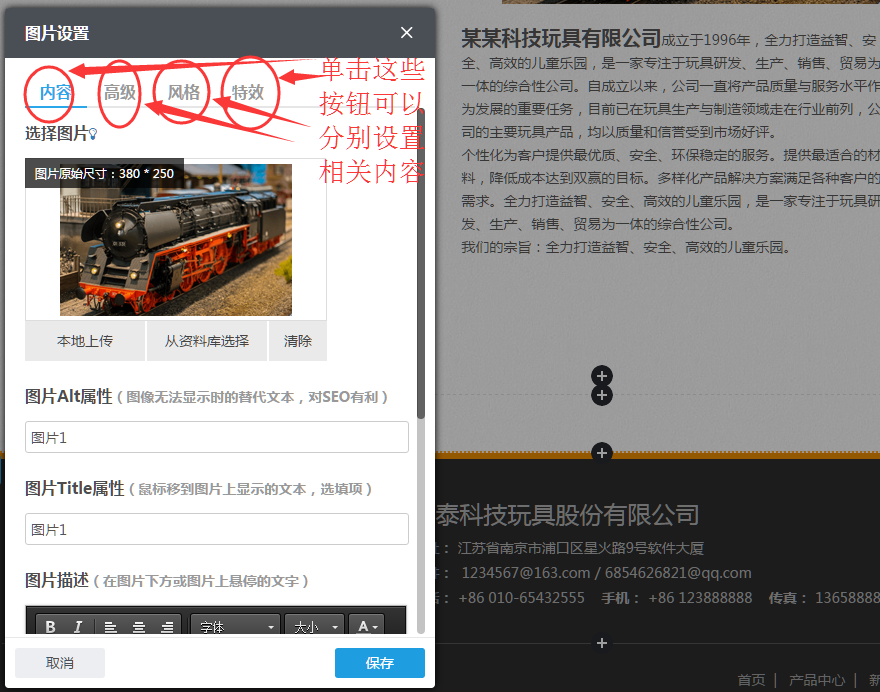
Task: Select the align left icon
Action: (110, 627)
